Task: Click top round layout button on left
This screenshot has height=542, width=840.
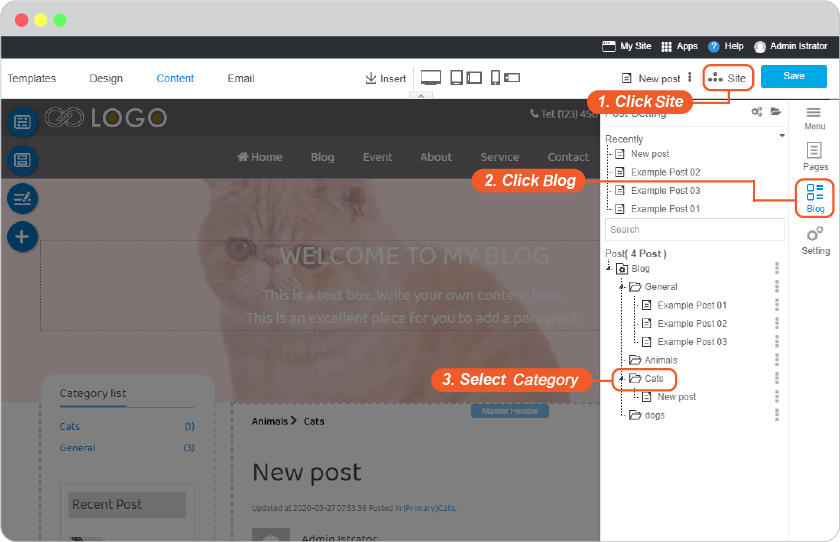Action: (22, 122)
